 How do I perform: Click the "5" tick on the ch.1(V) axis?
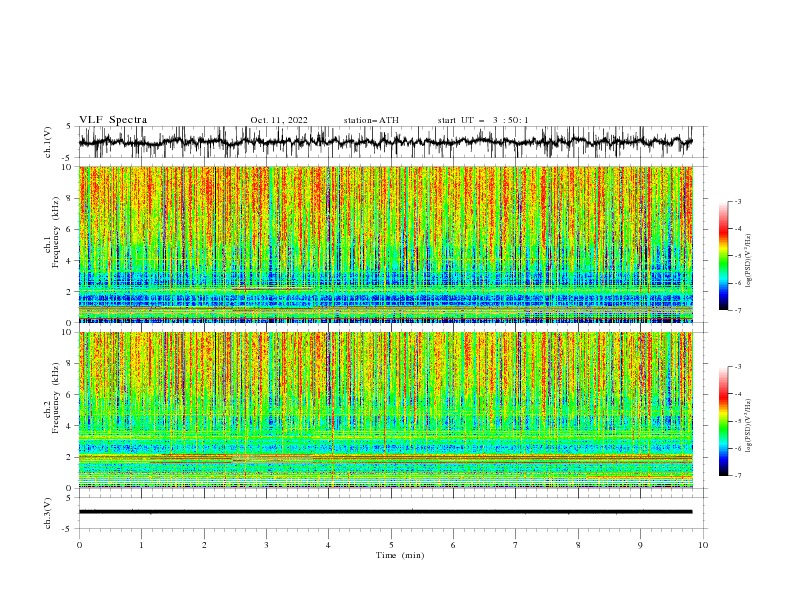[x=70, y=126]
